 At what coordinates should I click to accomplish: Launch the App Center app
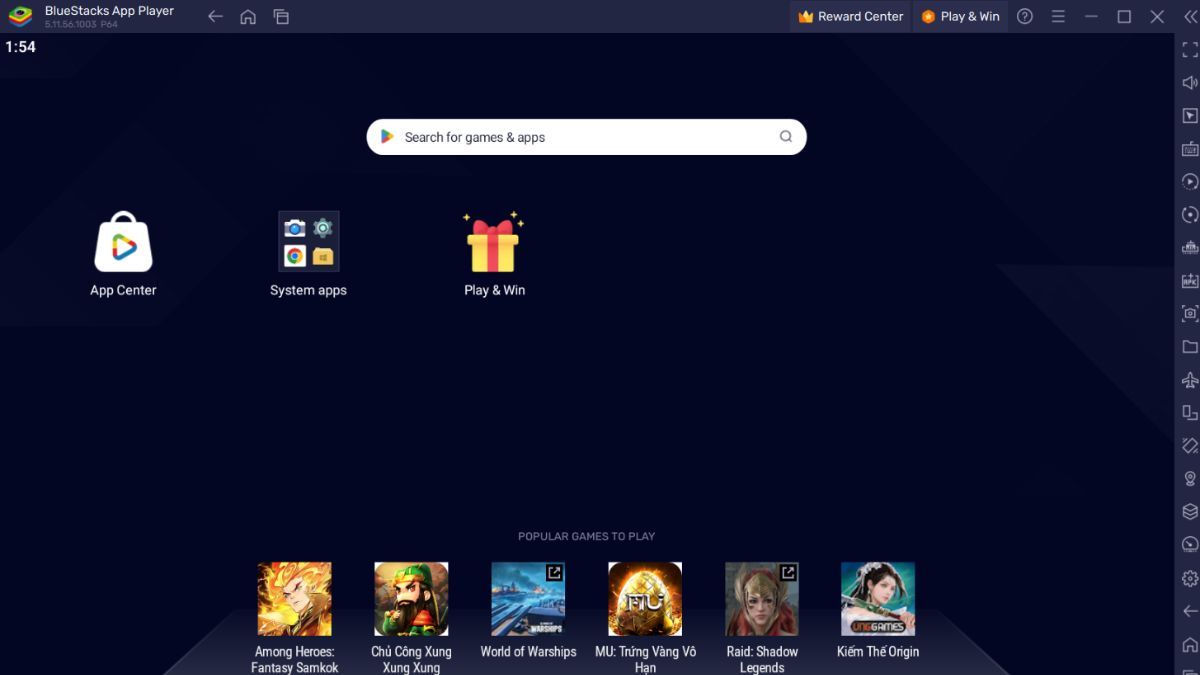click(123, 242)
